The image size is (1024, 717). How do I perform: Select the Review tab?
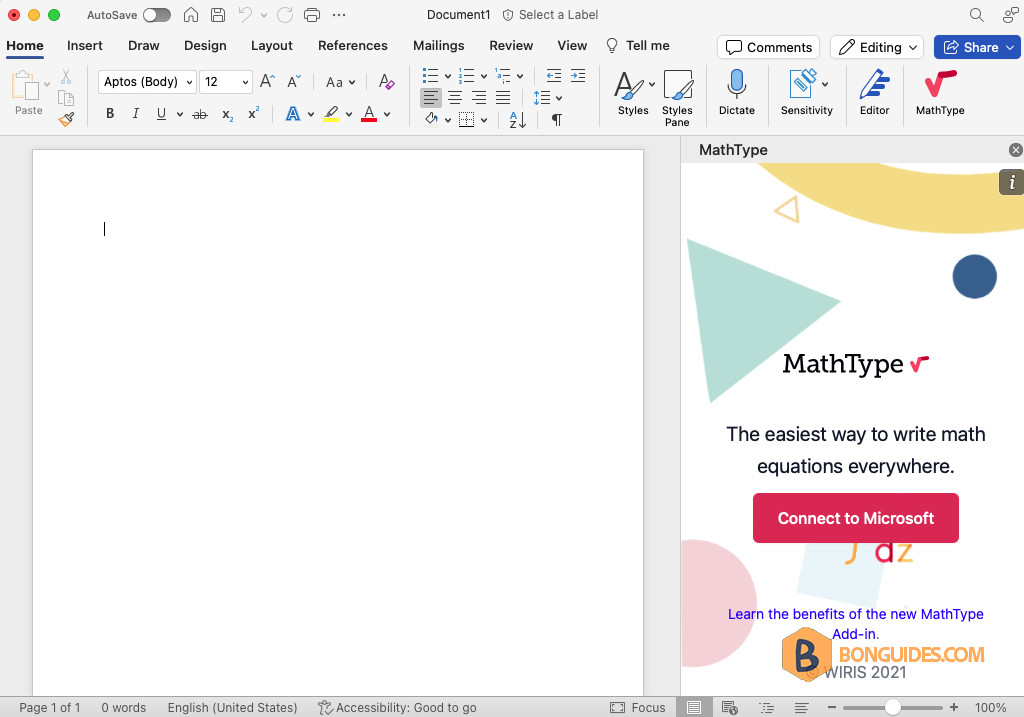click(511, 46)
